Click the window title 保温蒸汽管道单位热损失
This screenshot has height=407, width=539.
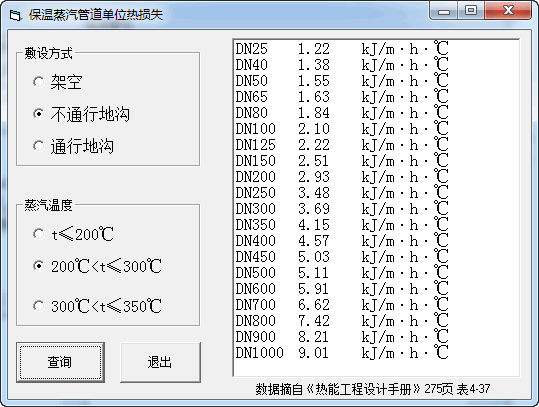click(96, 15)
